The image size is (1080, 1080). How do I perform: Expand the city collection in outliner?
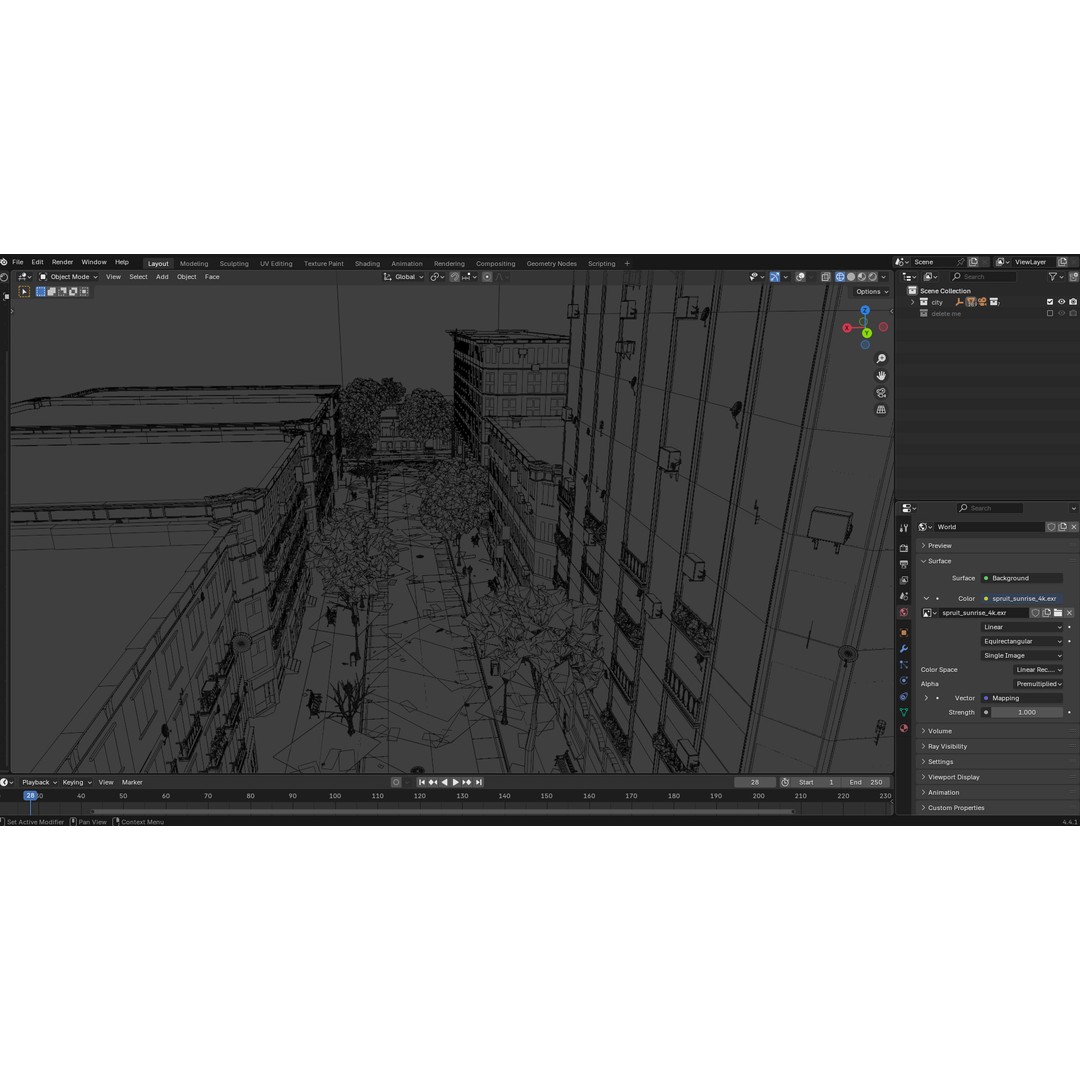[912, 302]
